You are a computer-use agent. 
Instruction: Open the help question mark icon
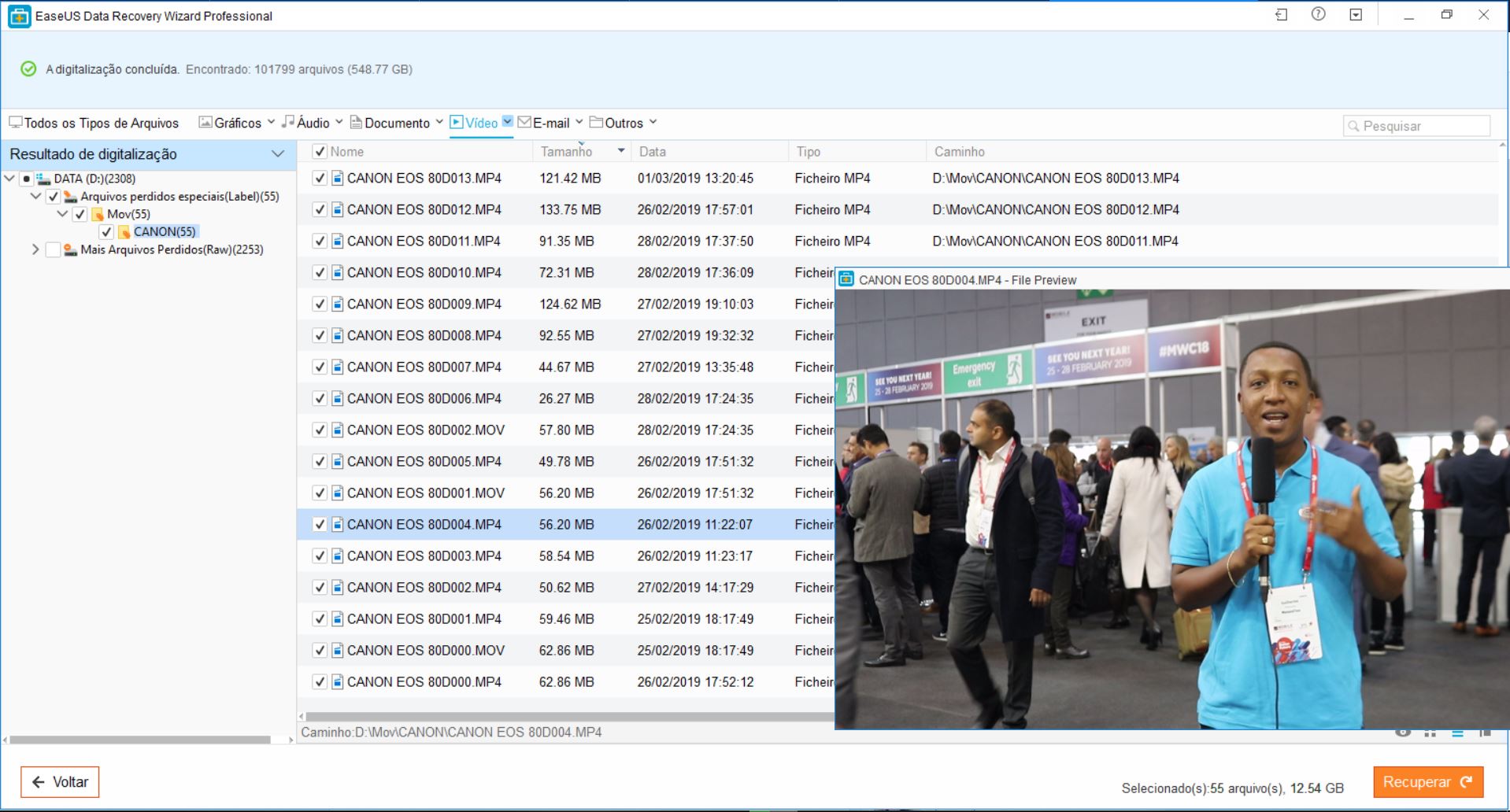(1318, 14)
